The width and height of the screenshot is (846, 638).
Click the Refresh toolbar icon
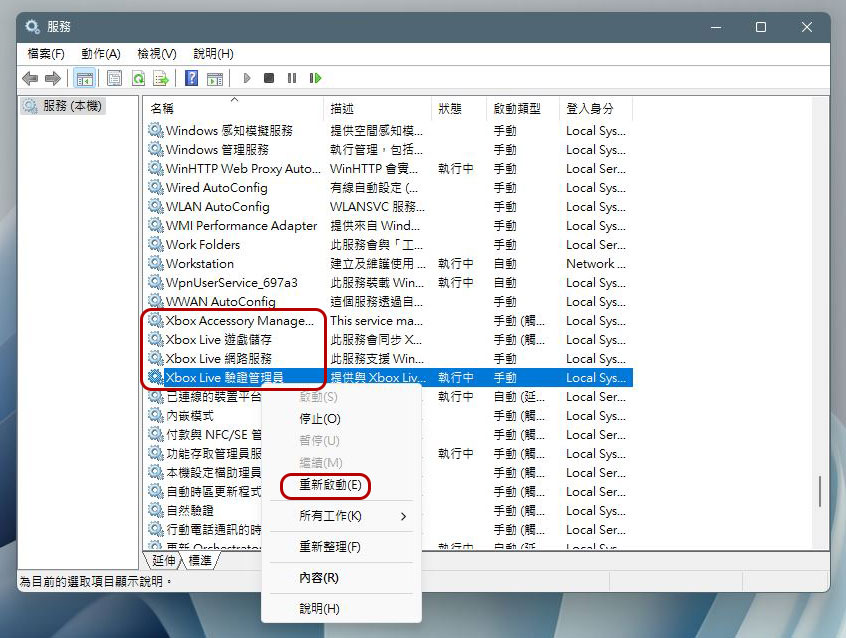tap(138, 78)
